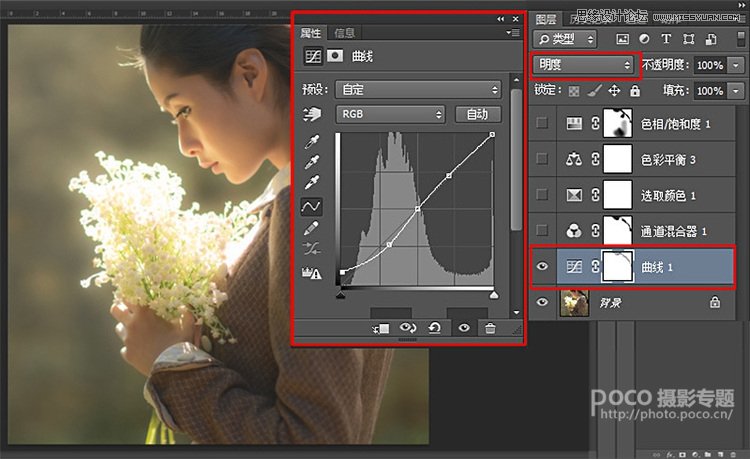This screenshot has height=459, width=750.
Task: Select the curves adjustment icon in Properties
Action: pyautogui.click(x=313, y=56)
